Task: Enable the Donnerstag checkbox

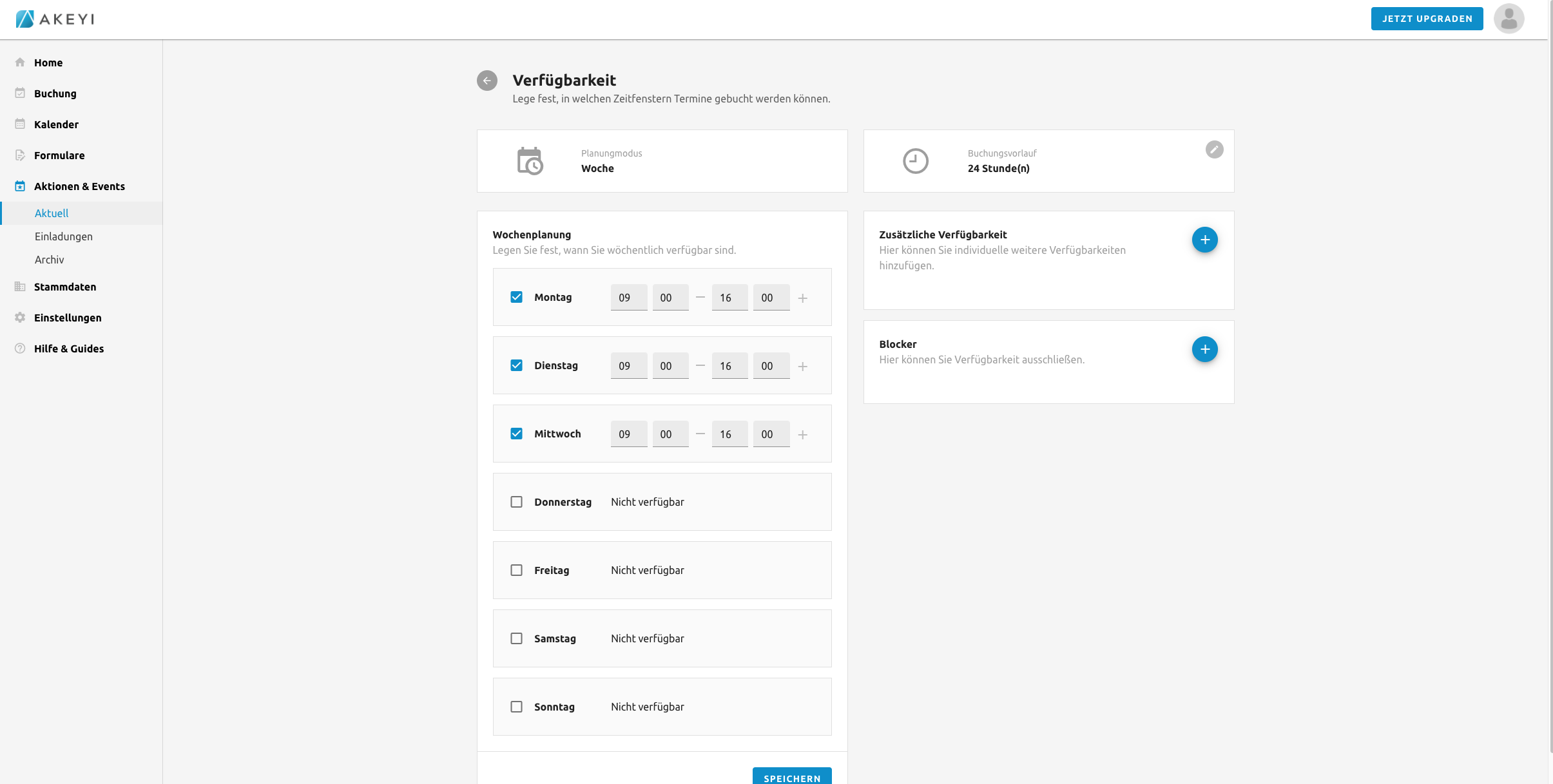Action: (x=516, y=502)
